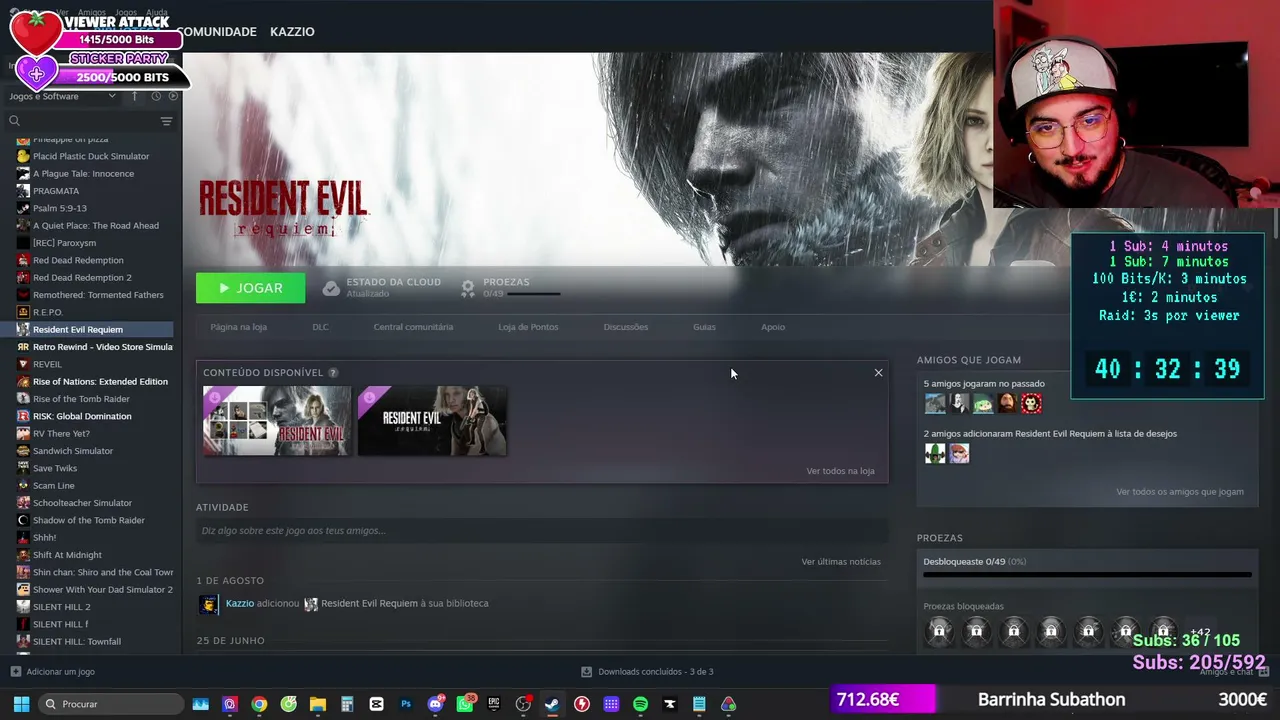Click Ver todos os amigos que jogam
This screenshot has height=720, width=1280.
click(1180, 492)
